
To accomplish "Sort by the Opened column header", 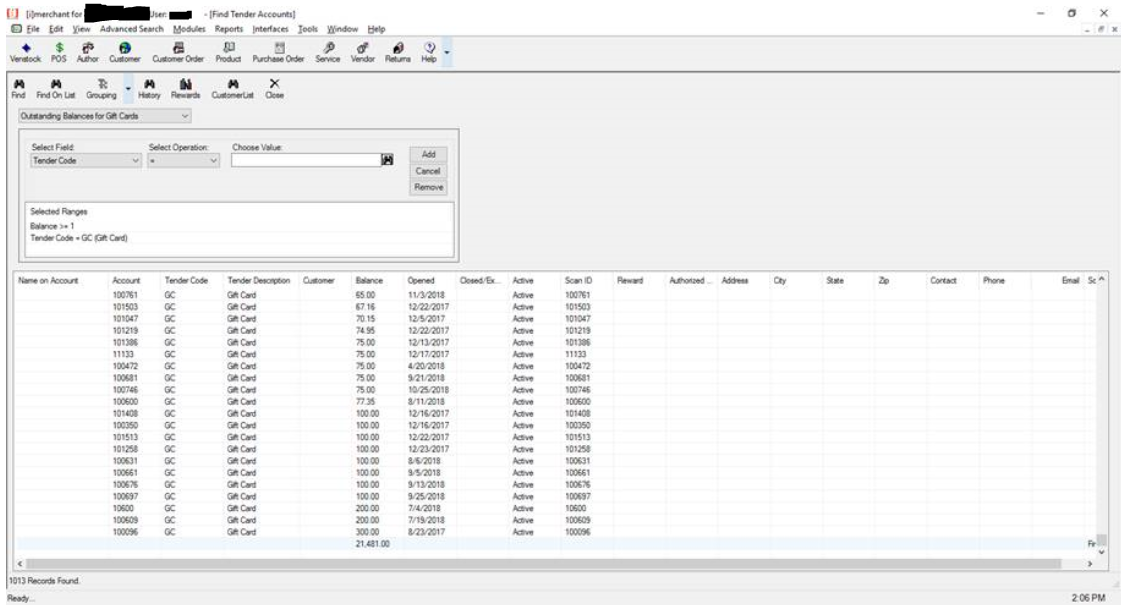I will pyautogui.click(x=420, y=280).
